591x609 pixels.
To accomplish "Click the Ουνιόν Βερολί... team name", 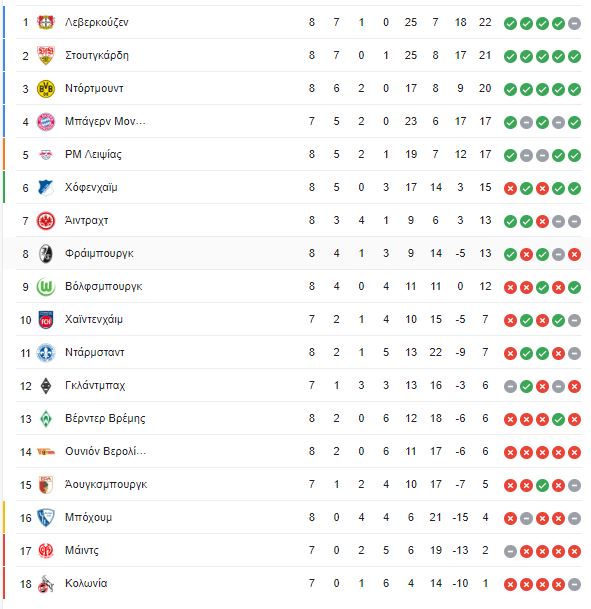I will 105,451.
